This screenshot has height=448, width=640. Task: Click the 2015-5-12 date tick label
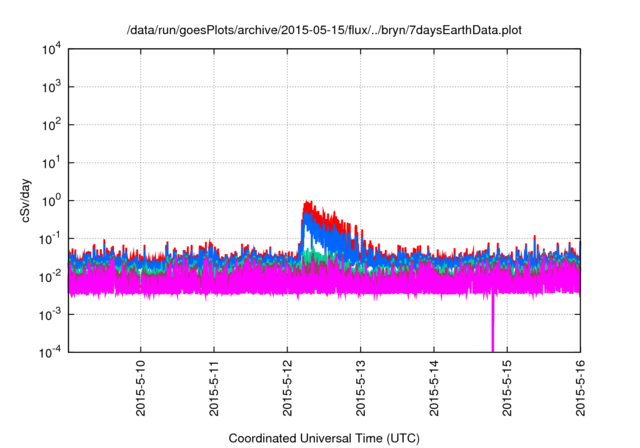pos(287,388)
